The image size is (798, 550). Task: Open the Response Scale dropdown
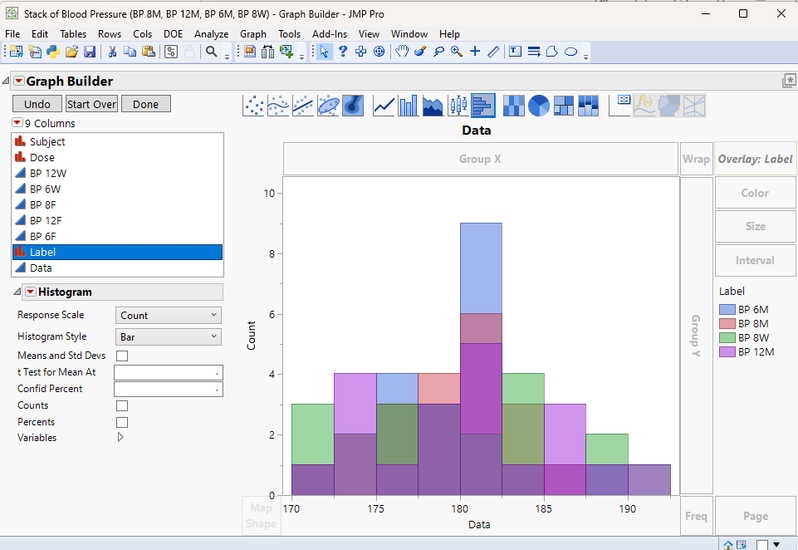tap(168, 315)
